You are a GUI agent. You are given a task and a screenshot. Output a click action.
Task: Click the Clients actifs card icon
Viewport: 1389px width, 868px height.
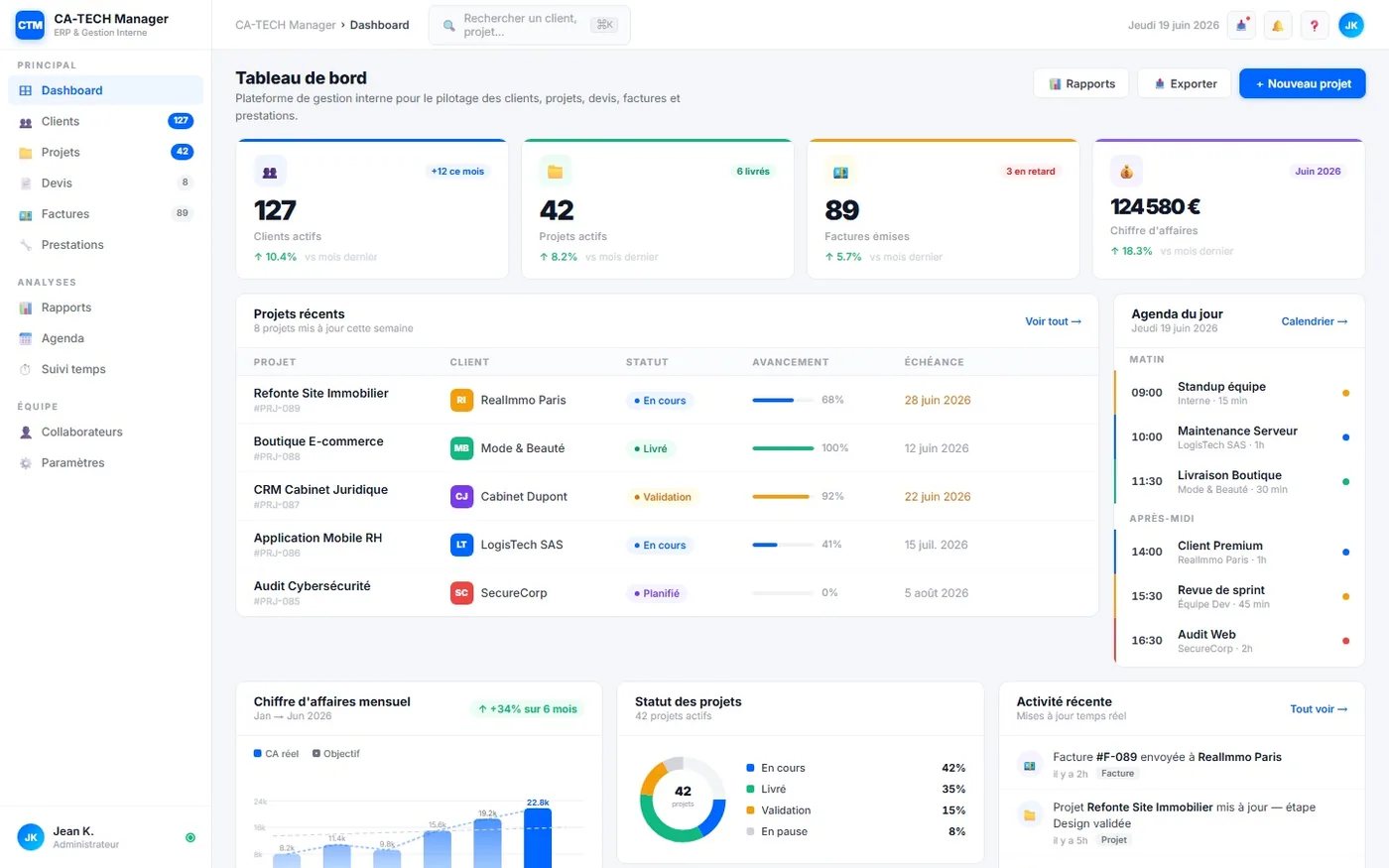point(270,172)
